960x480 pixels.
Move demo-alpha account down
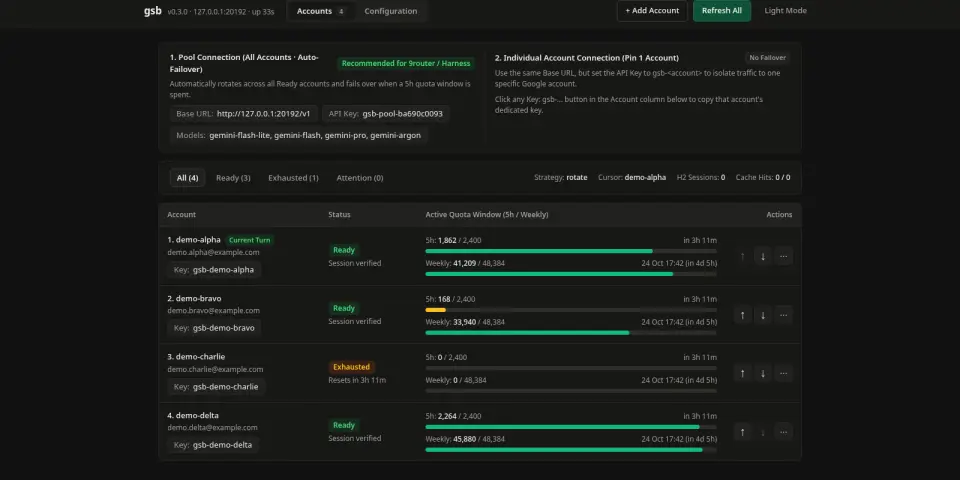763,257
